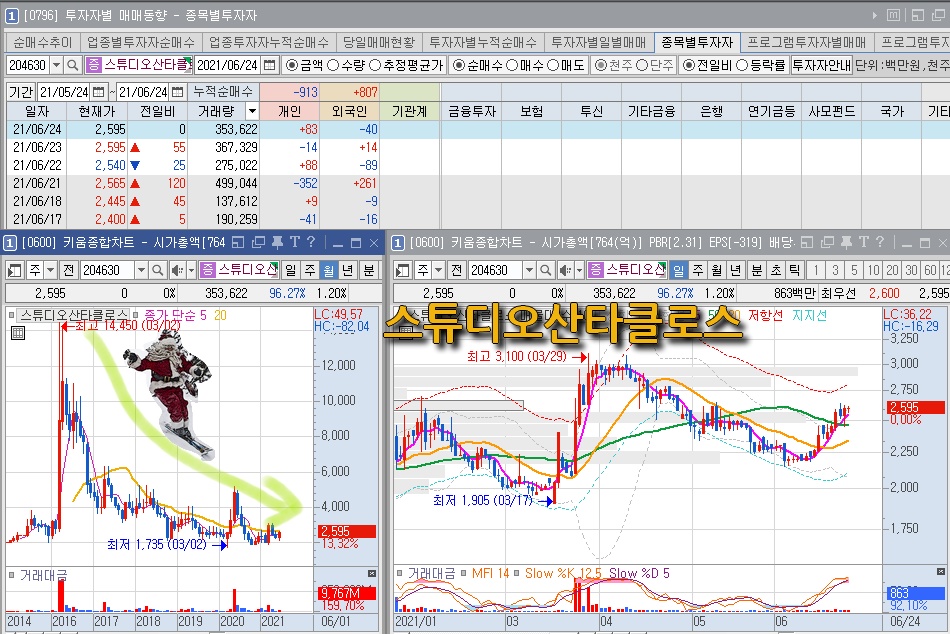Select 월 period in left chart
Image resolution: width=950 pixels, height=634 pixels.
tap(329, 270)
